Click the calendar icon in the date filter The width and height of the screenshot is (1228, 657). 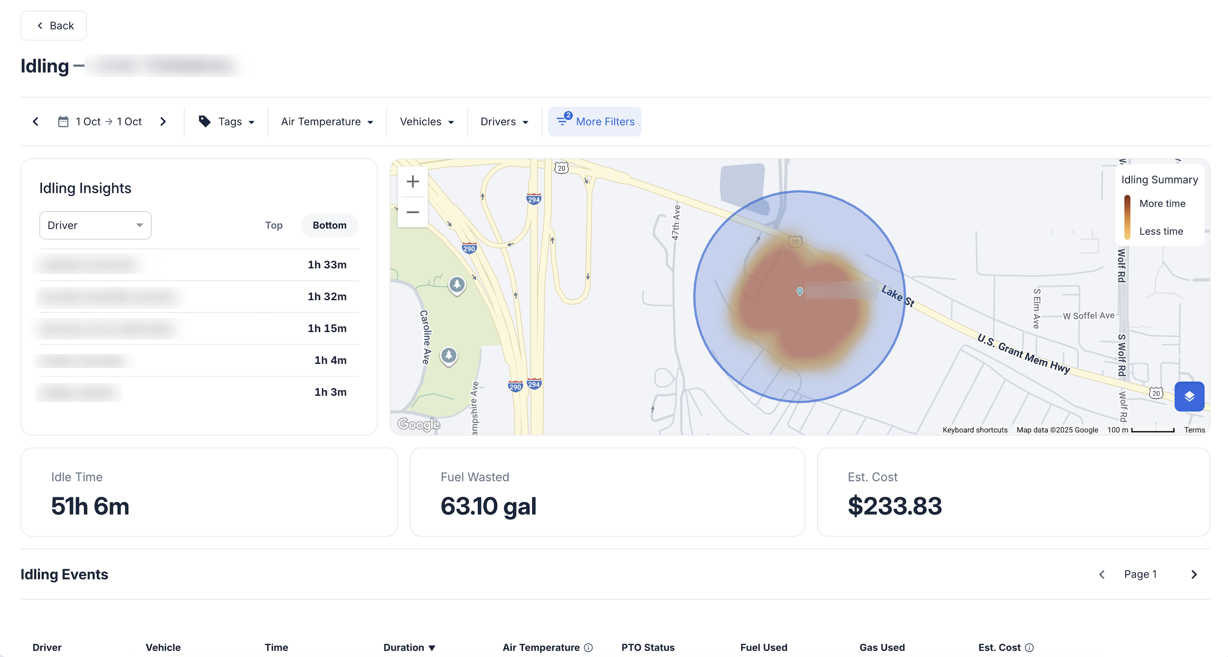coord(65,121)
